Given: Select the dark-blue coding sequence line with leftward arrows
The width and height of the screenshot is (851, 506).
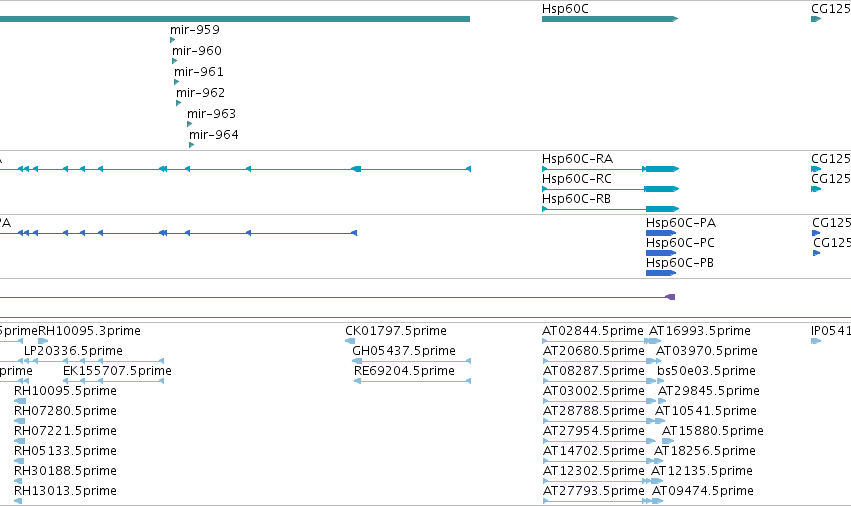Looking at the screenshot, I should point(178,233).
